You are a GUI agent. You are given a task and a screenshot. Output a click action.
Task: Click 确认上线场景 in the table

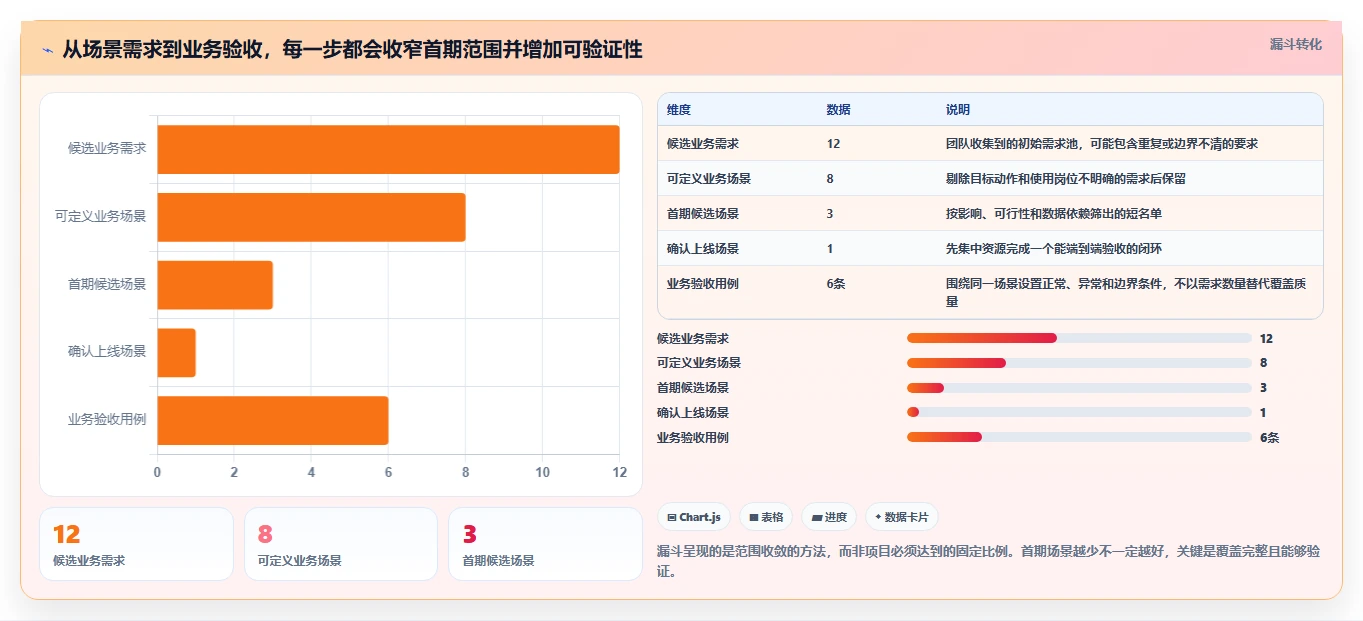703,249
